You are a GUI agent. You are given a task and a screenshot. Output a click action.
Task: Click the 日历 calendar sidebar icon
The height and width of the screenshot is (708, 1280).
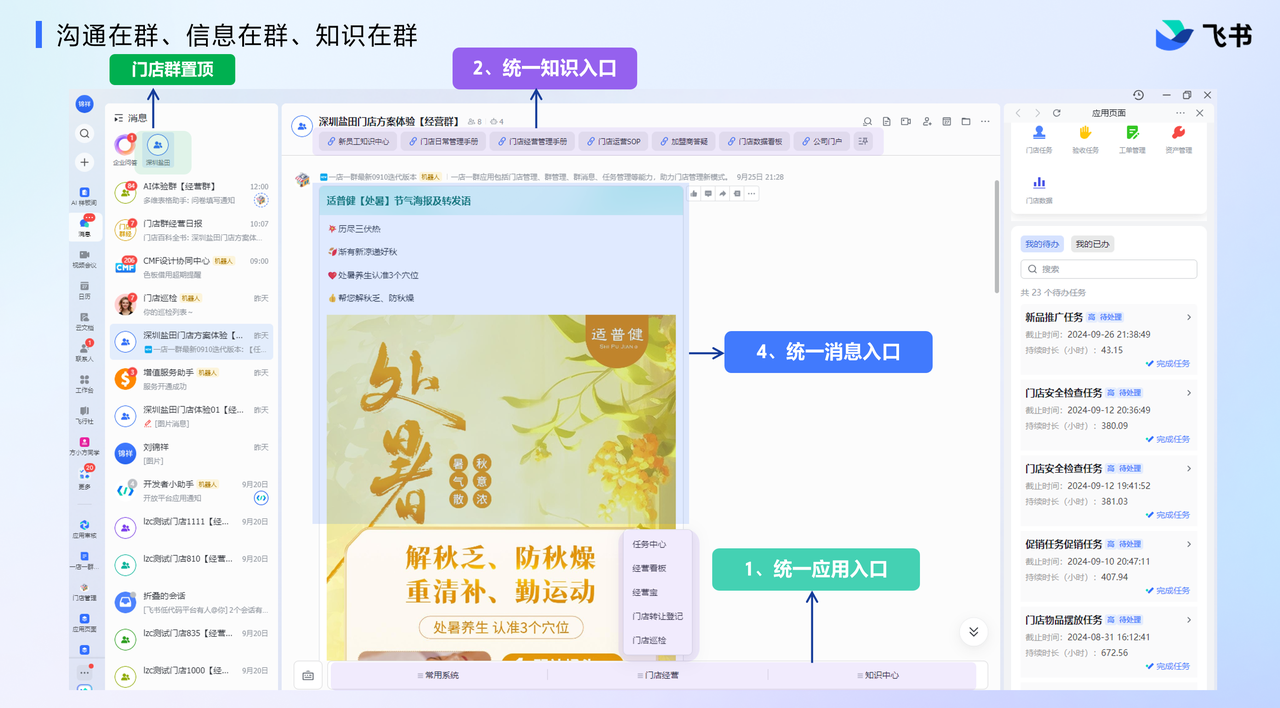tap(85, 289)
